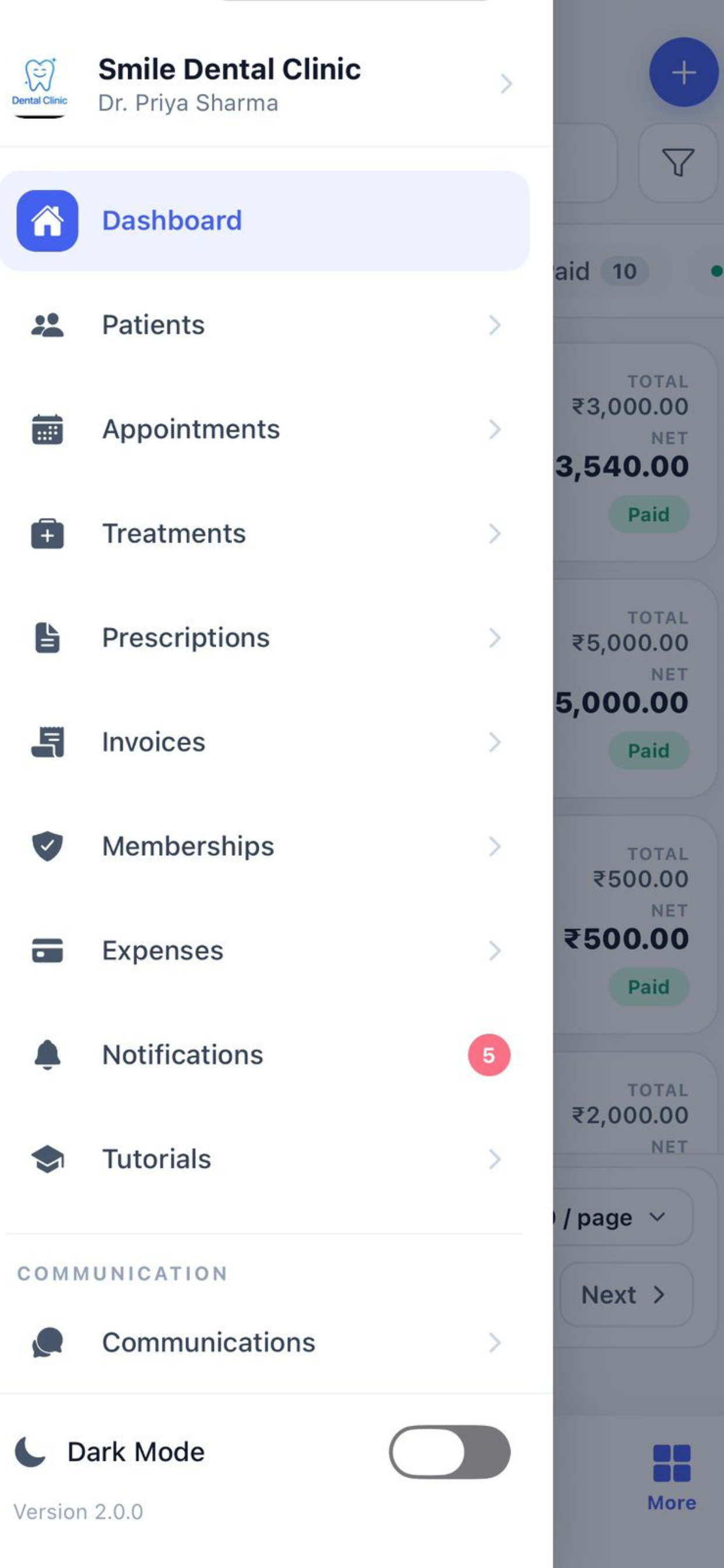Select the Appointments calendar icon
Screen dimensions: 724x1568
pyautogui.click(x=47, y=429)
